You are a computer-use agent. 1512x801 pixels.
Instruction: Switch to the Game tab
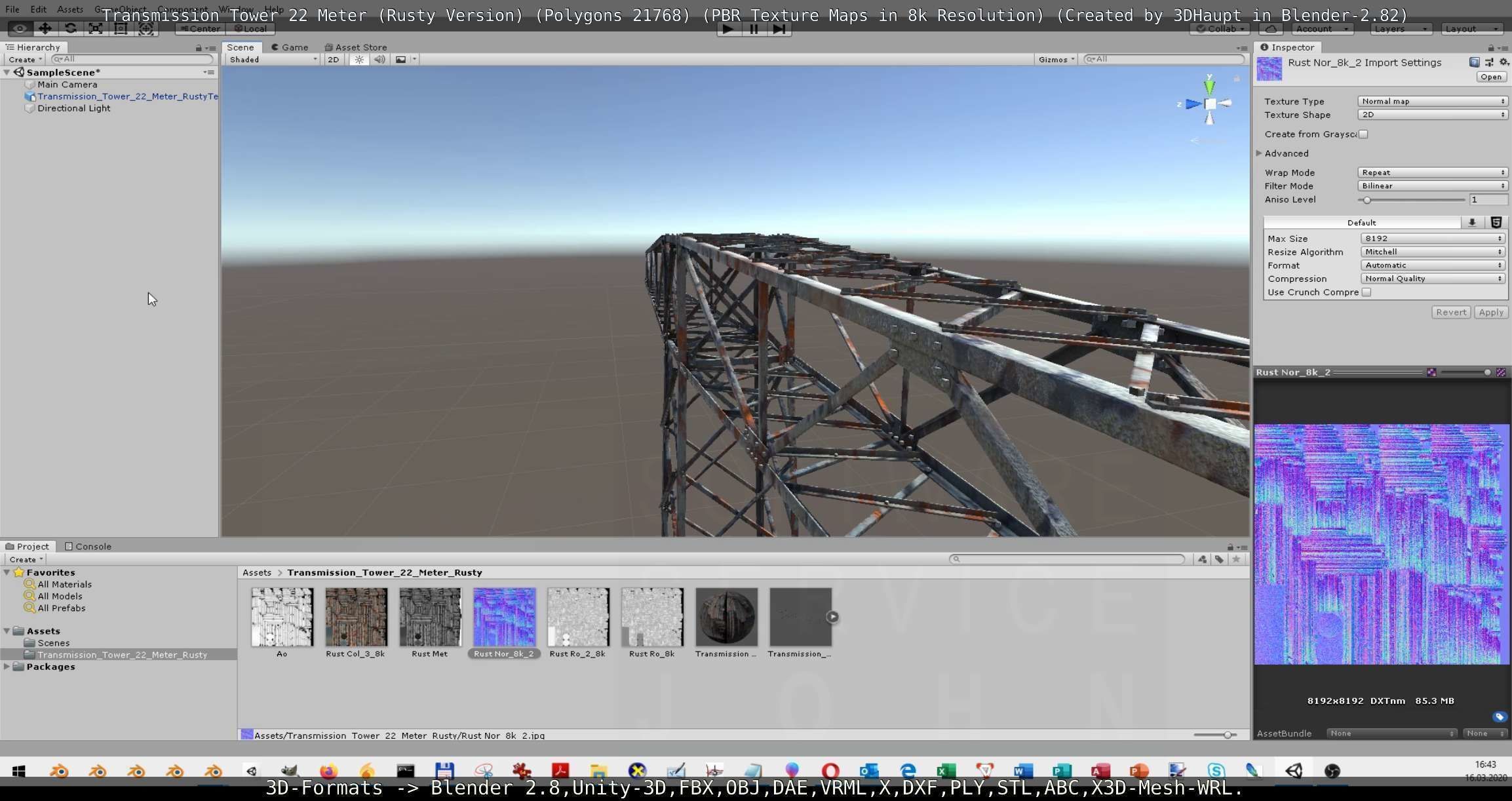(x=290, y=47)
